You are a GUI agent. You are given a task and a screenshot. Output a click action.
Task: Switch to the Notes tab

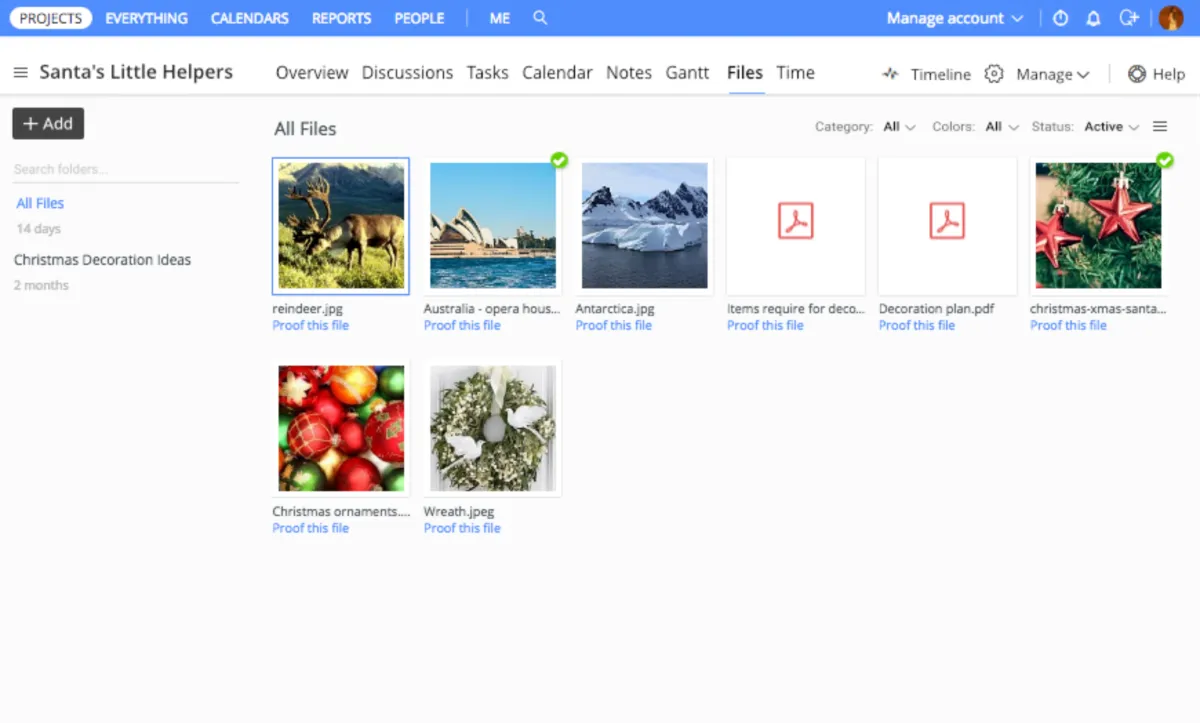tap(629, 73)
